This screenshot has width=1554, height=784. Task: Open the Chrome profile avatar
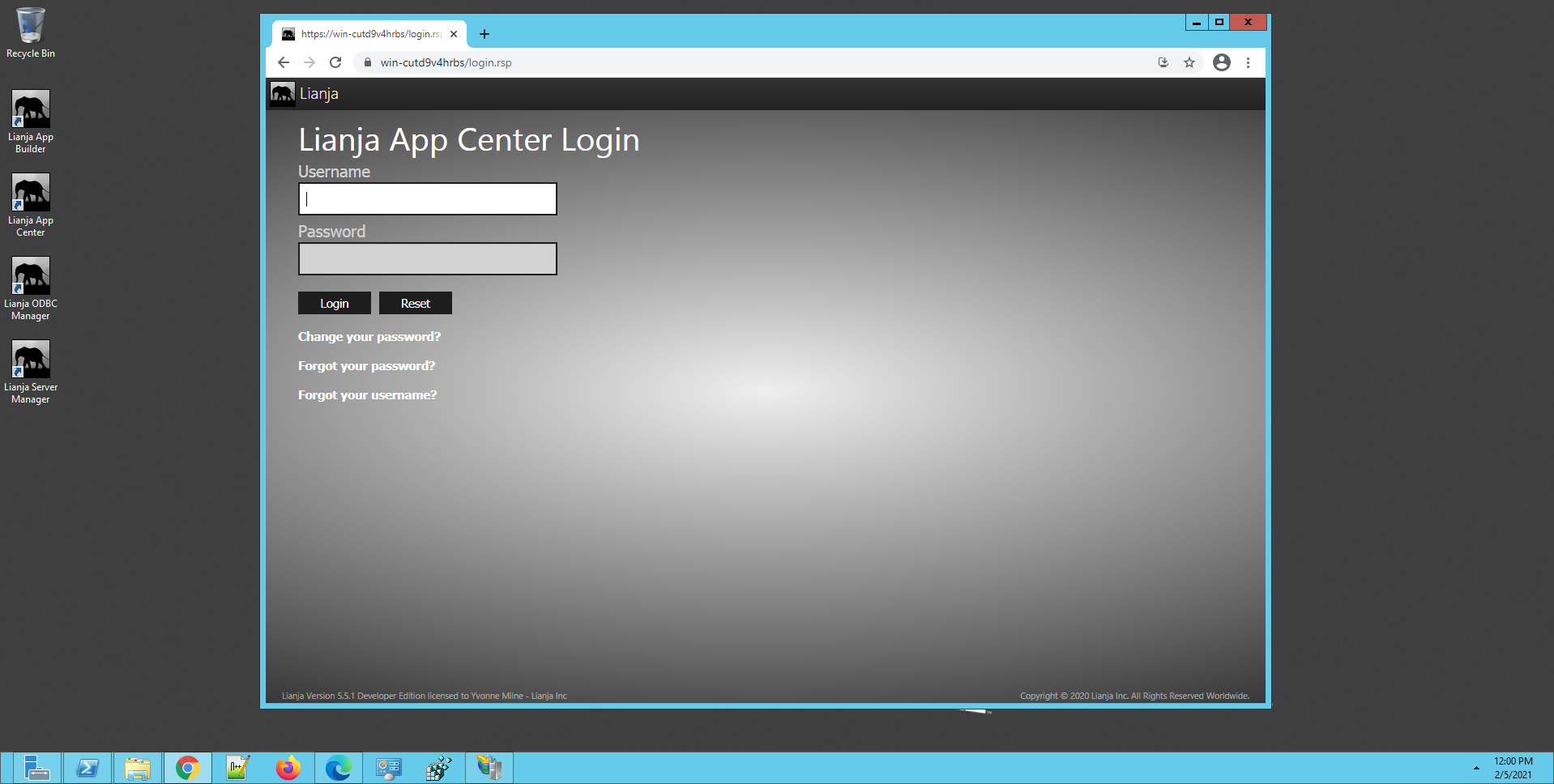click(1221, 62)
